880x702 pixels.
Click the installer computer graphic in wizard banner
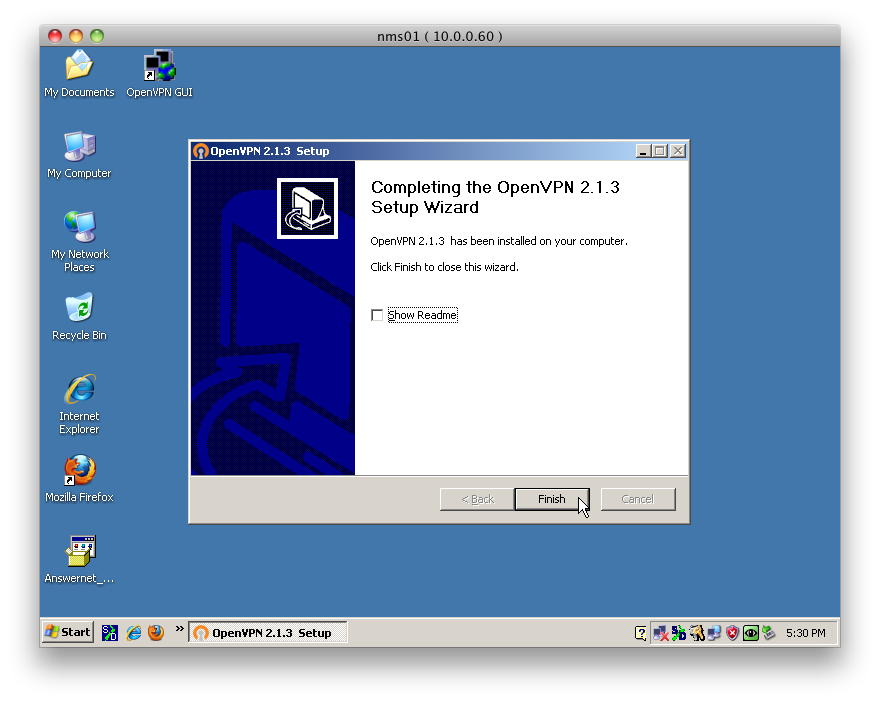tap(307, 208)
